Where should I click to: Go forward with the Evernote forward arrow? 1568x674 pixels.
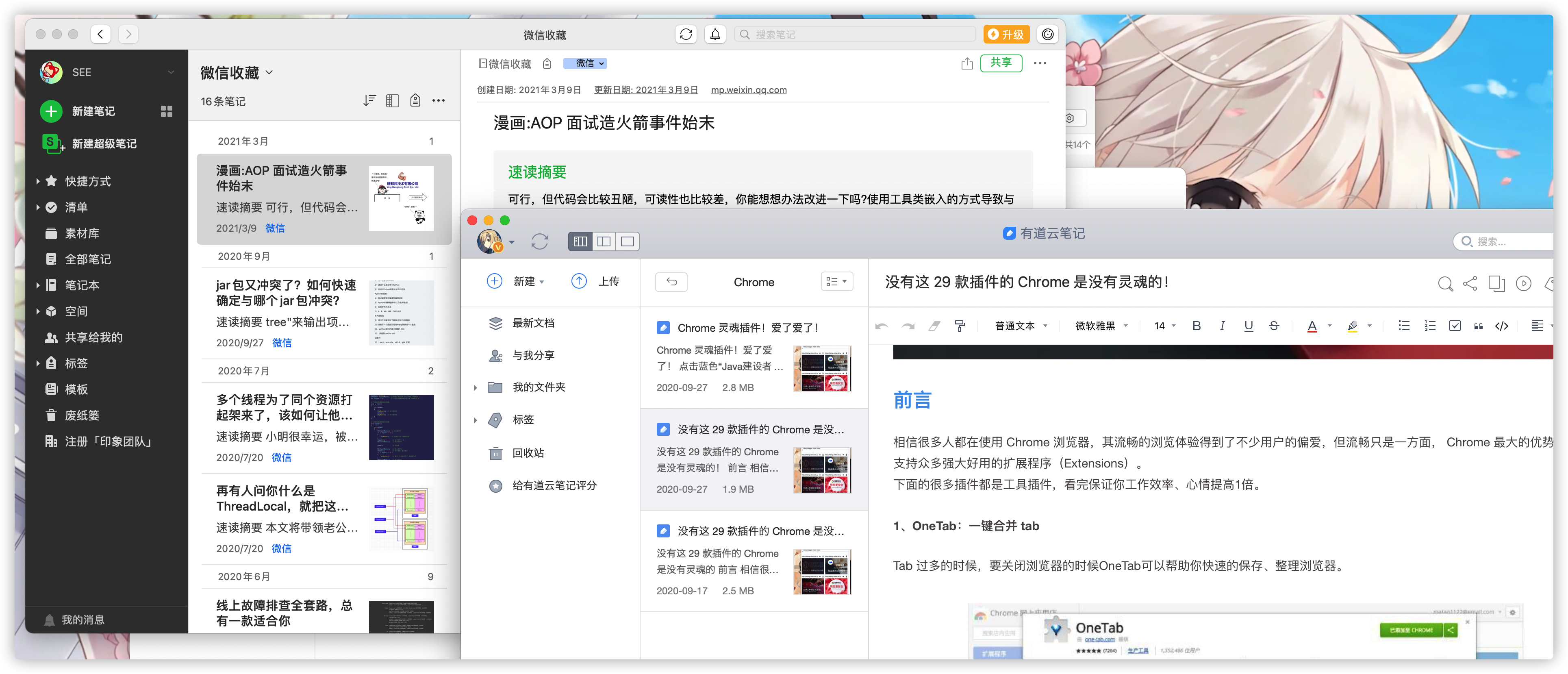click(128, 34)
